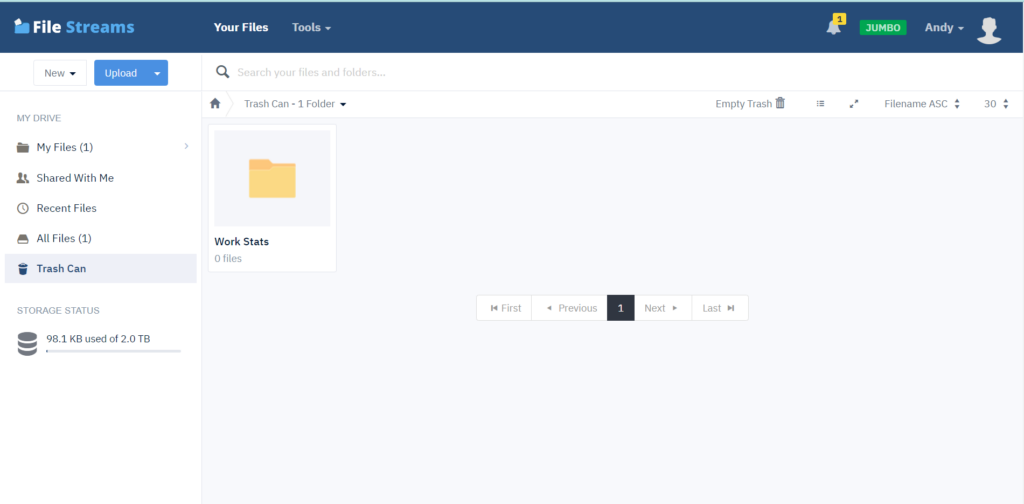Select the Work Stats folder thumbnail
Viewport: 1024px width, 504px height.
click(272, 179)
